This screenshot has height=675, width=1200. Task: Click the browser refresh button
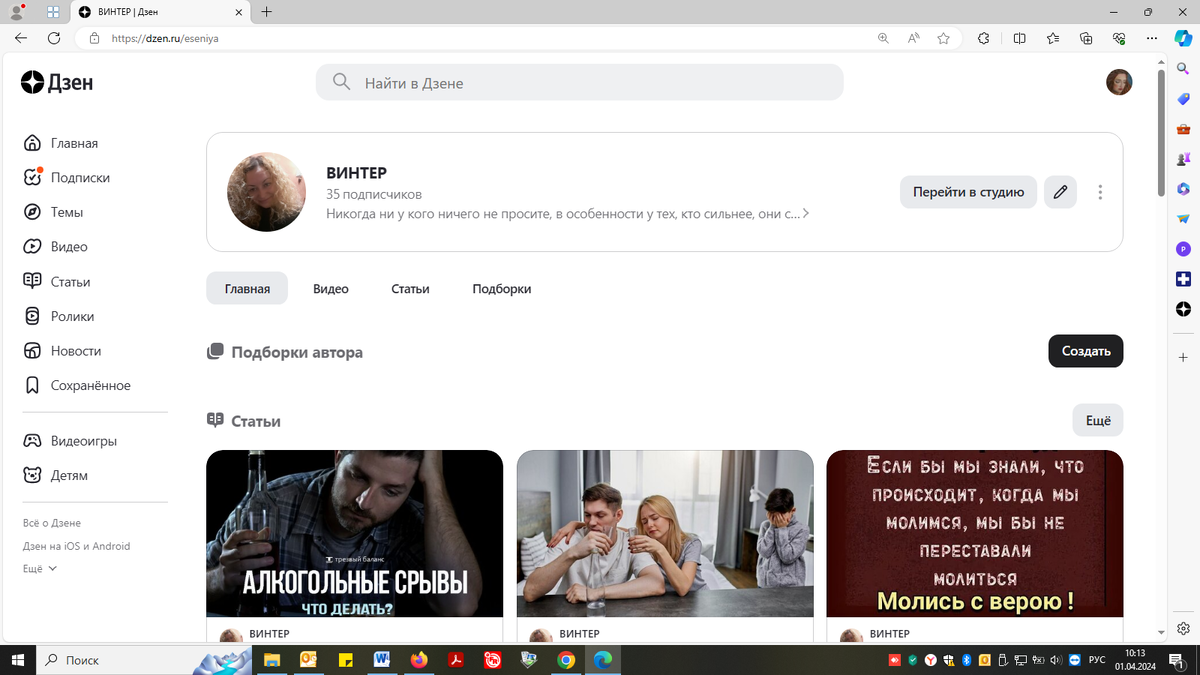(x=54, y=38)
